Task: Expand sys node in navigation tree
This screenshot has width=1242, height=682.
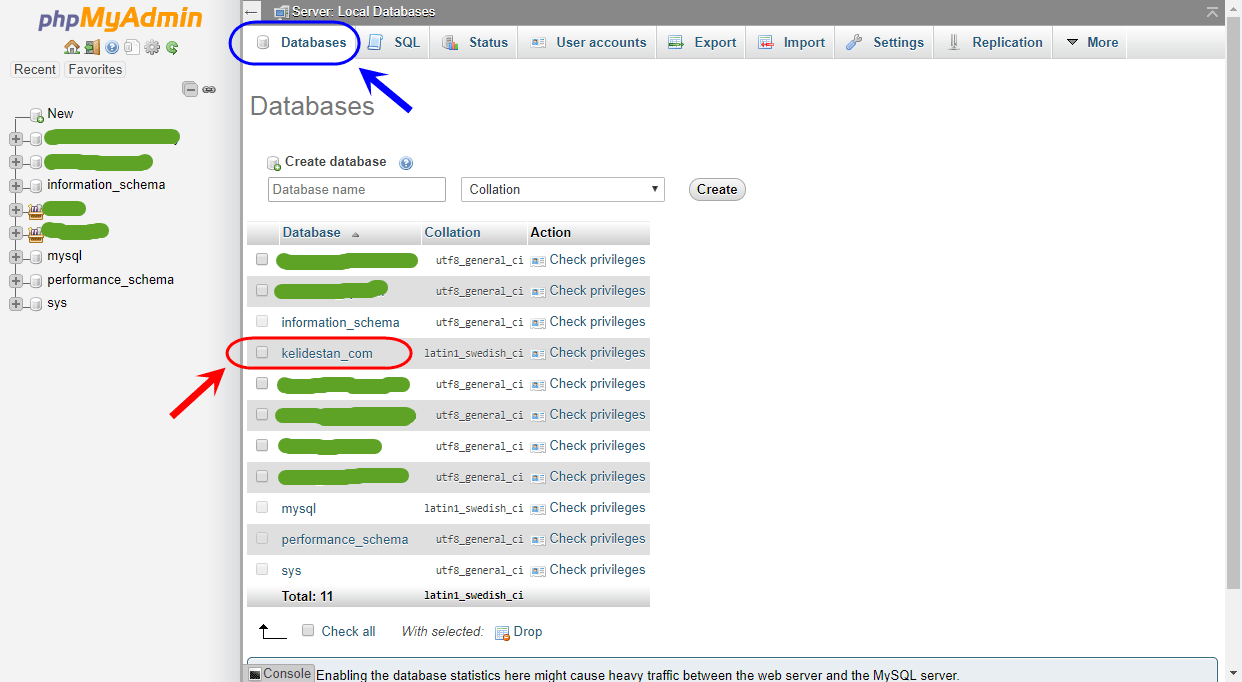Action: click(16, 303)
